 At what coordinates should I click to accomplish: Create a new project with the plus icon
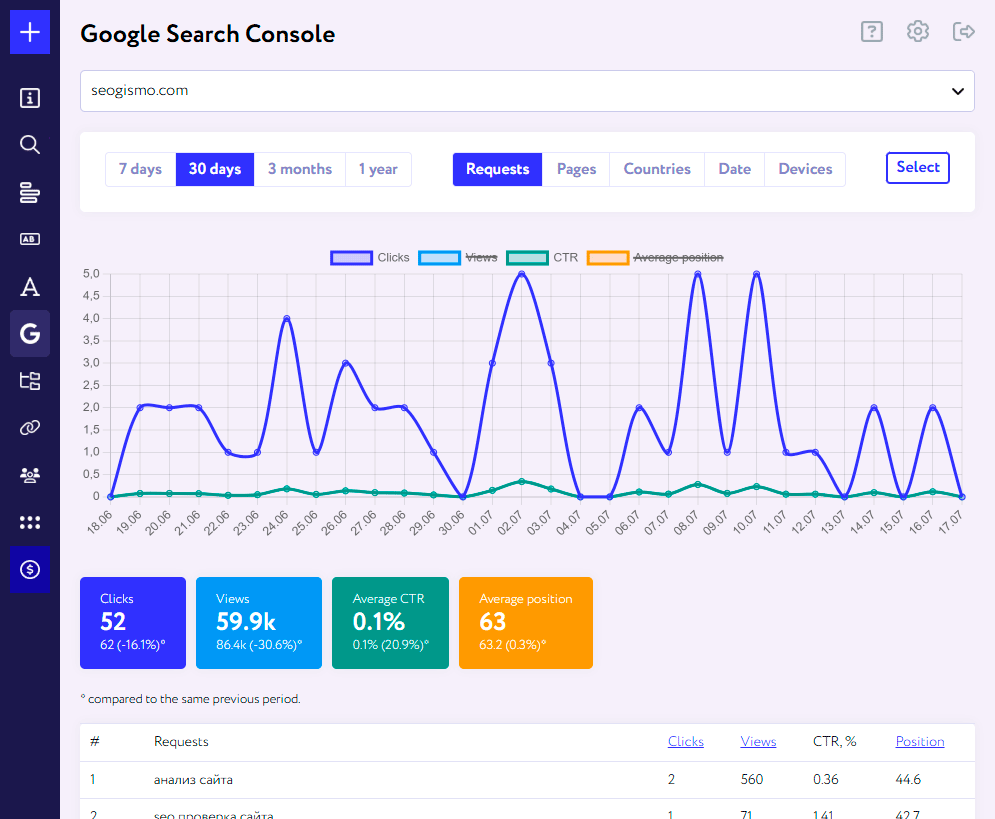tap(29, 31)
